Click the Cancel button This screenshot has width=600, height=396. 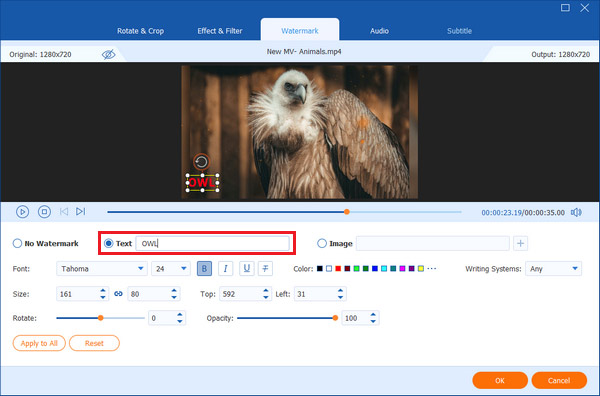coord(559,380)
